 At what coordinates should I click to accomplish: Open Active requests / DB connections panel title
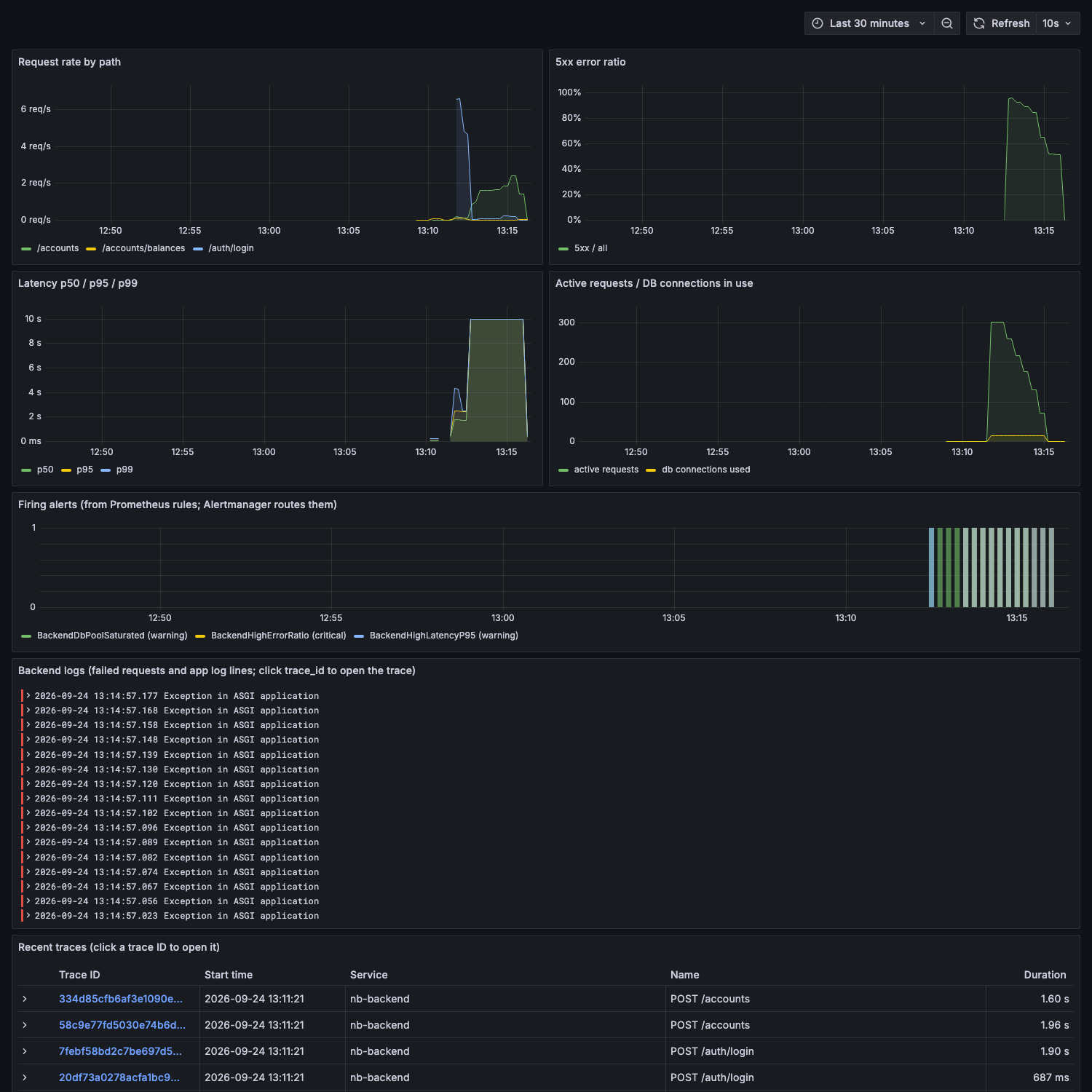click(654, 283)
